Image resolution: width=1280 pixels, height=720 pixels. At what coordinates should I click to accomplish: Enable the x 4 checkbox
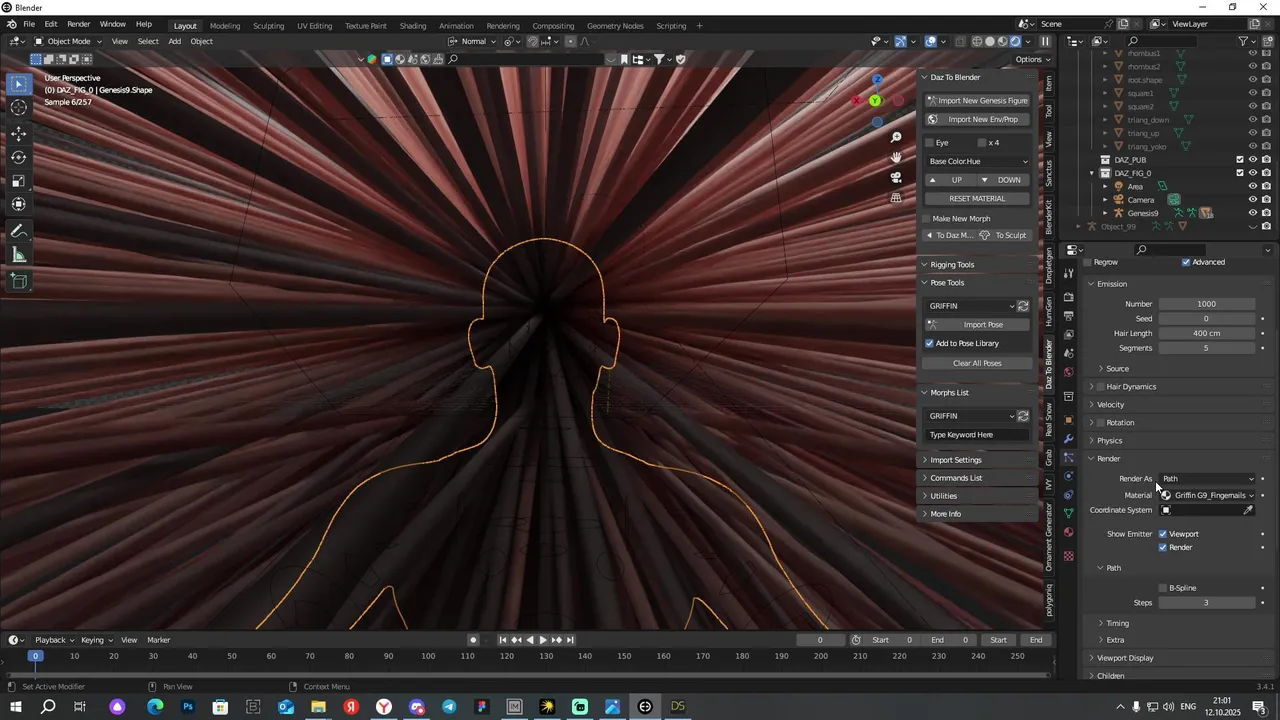pos(982,143)
